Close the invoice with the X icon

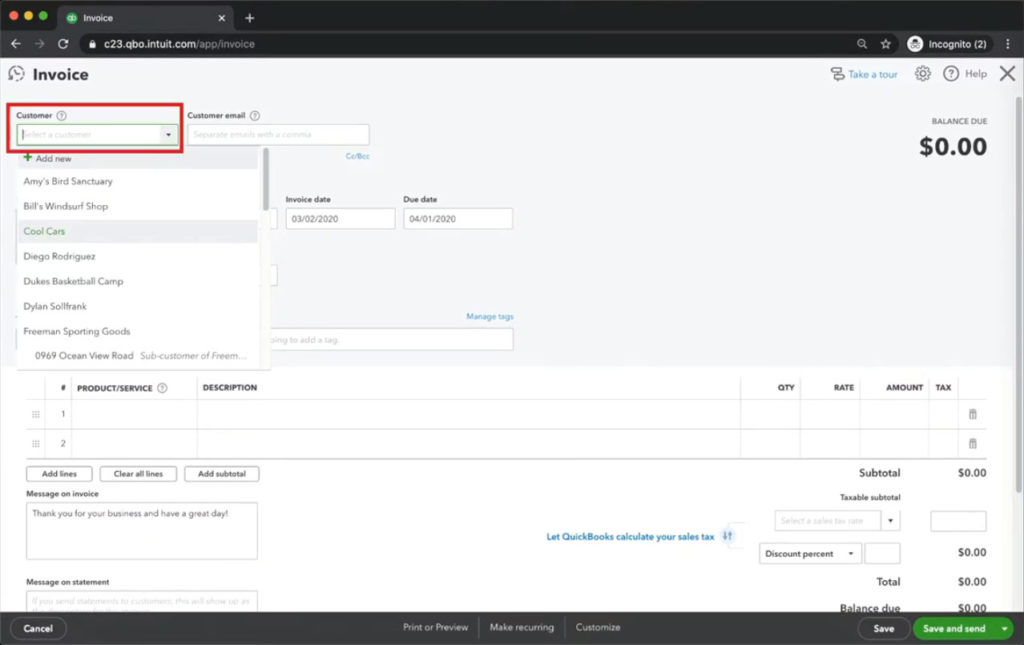point(1007,74)
